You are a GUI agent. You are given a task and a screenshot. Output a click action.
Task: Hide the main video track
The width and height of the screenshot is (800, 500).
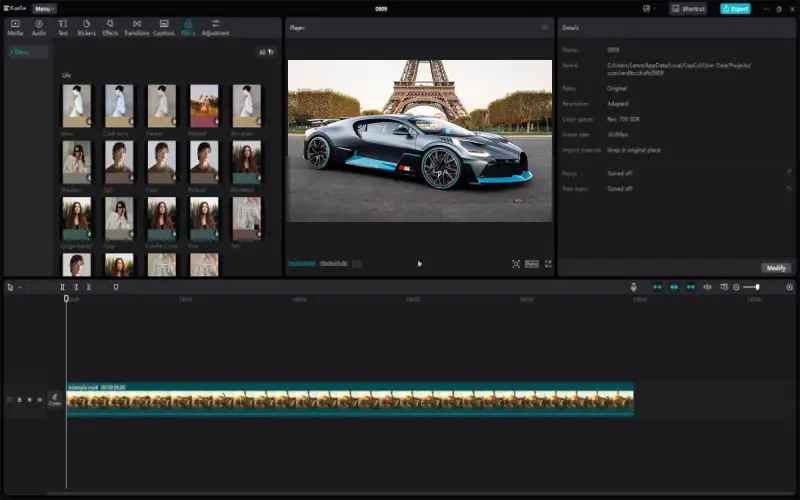pyautogui.click(x=30, y=399)
